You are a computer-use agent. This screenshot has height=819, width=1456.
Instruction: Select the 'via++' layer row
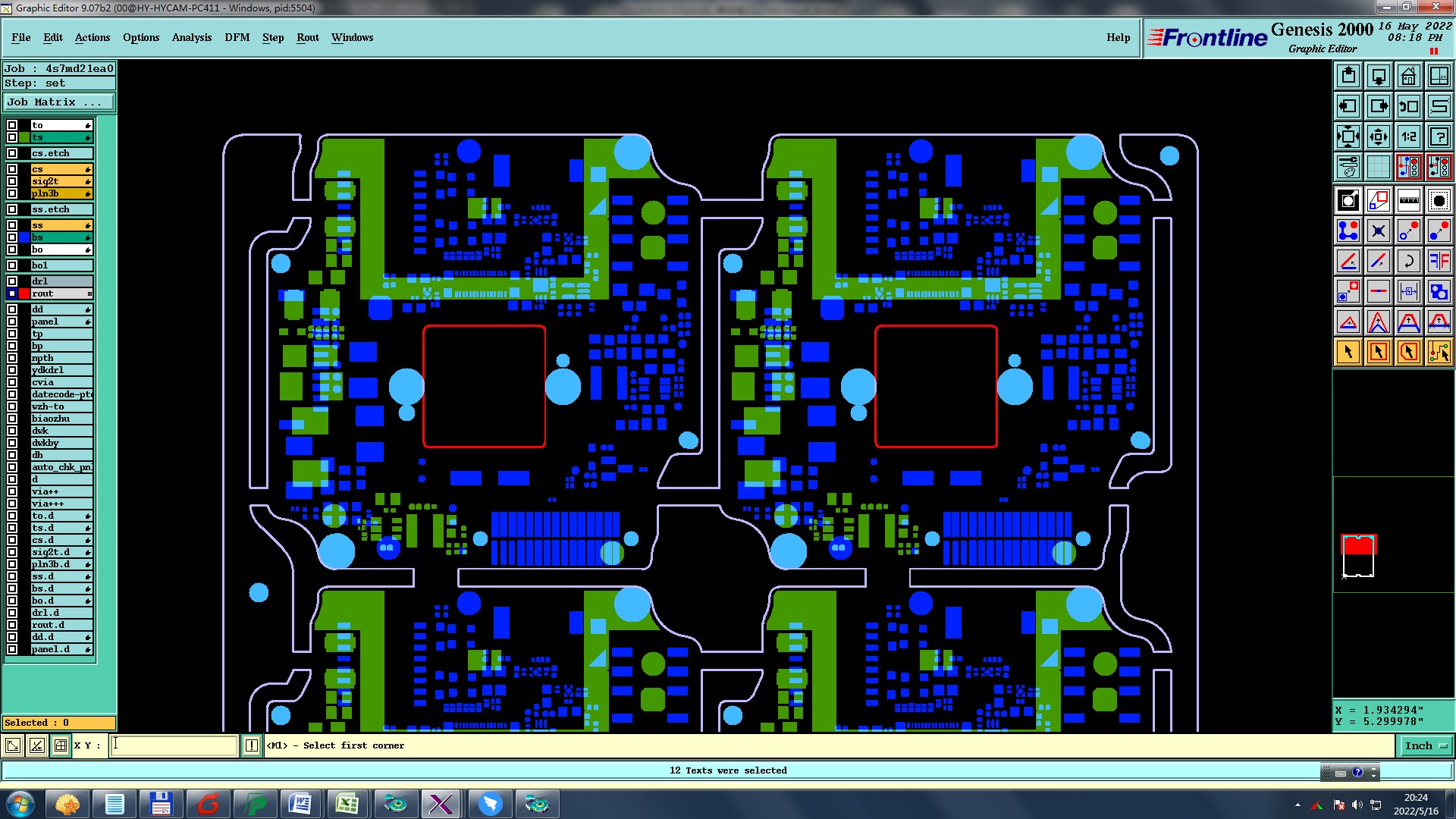point(61,491)
